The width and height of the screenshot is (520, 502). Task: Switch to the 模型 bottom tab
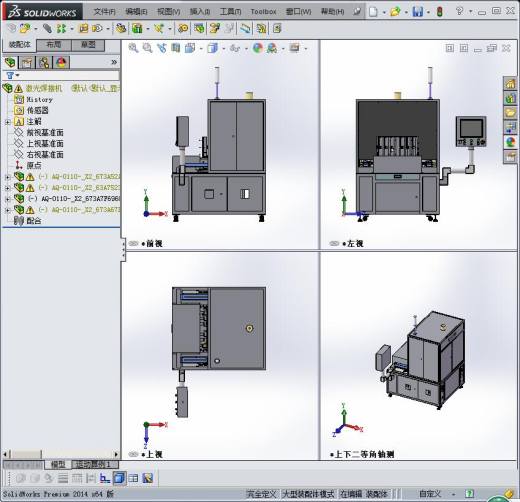pyautogui.click(x=57, y=464)
